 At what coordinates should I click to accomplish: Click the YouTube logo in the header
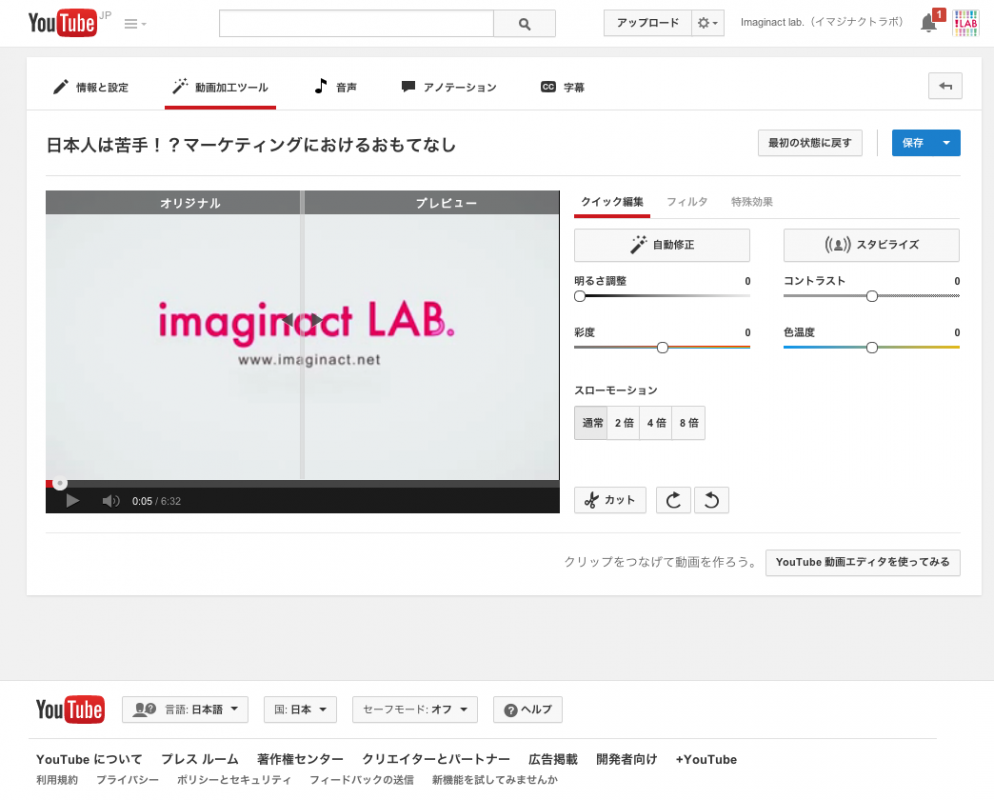coord(63,23)
